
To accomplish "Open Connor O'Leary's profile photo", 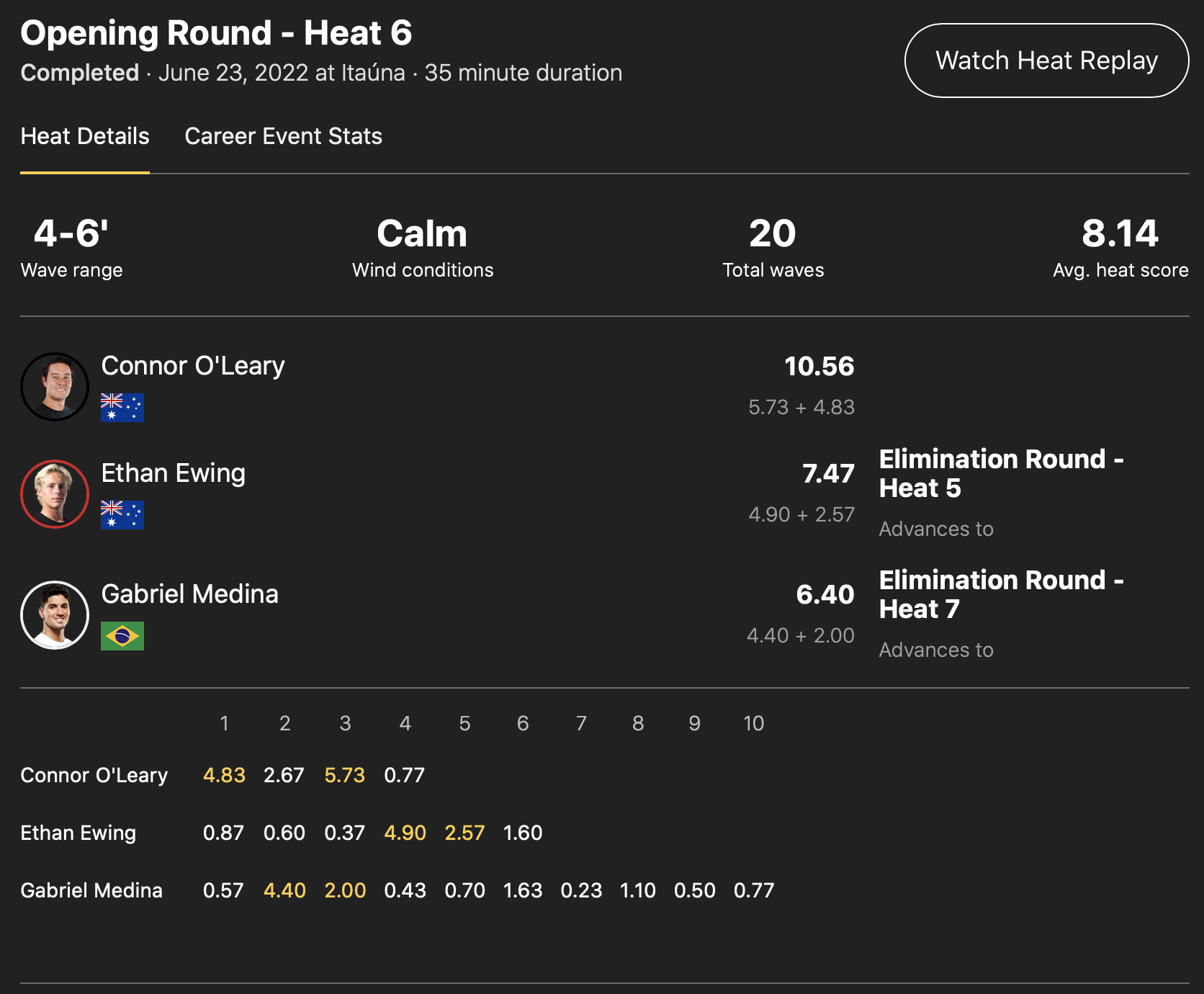I will click(x=55, y=387).
